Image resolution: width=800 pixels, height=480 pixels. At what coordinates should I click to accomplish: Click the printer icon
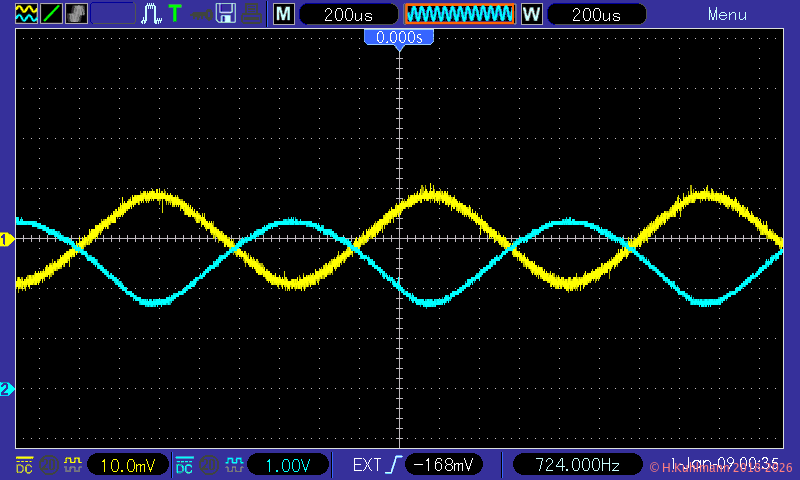(x=252, y=14)
